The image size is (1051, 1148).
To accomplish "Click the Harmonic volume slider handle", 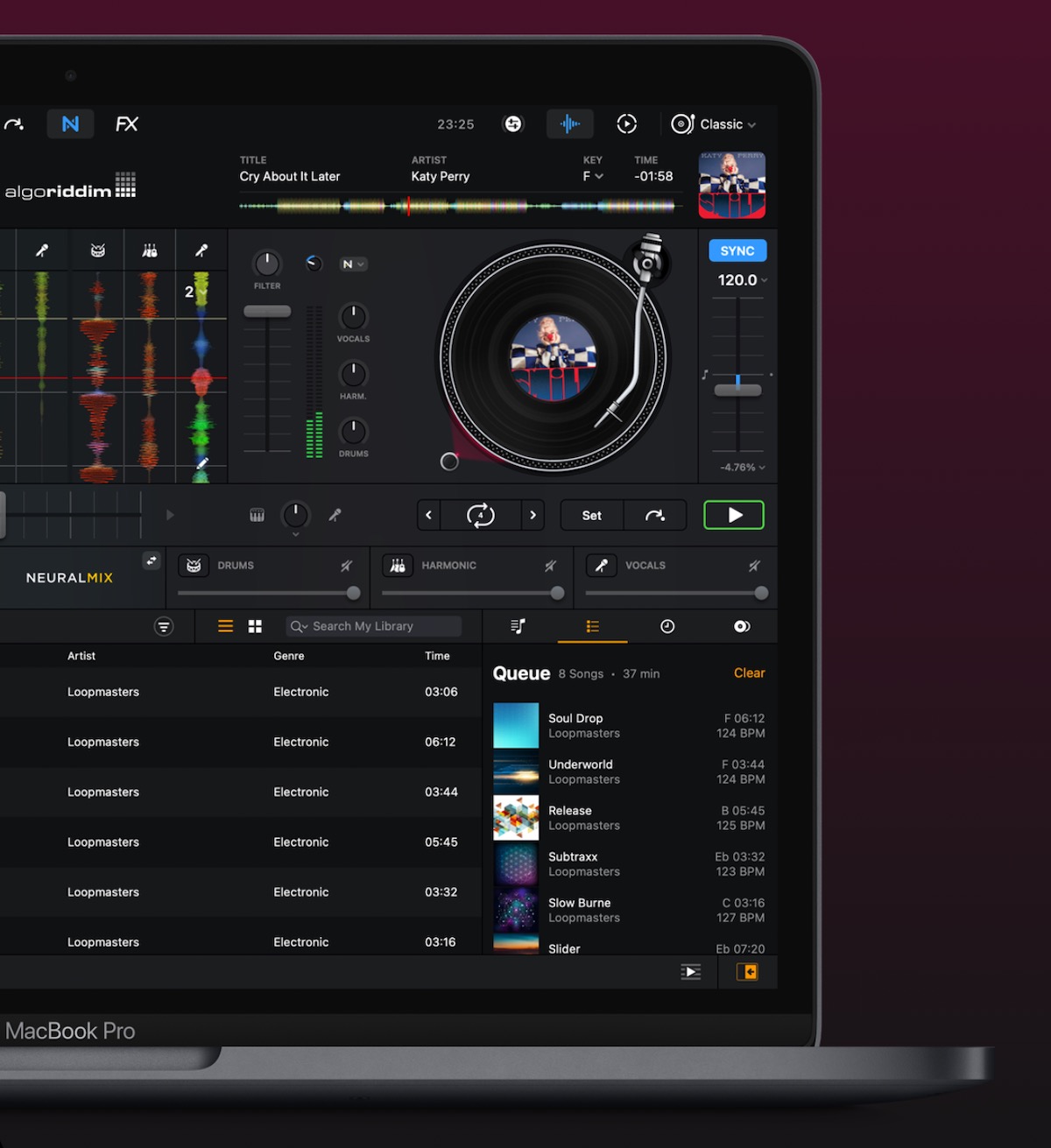I will pos(557,594).
